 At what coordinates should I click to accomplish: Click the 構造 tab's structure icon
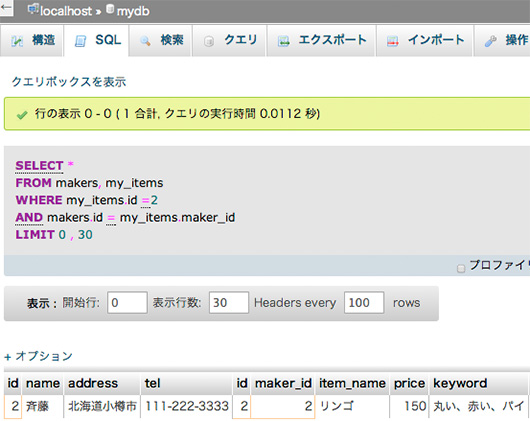(17, 42)
